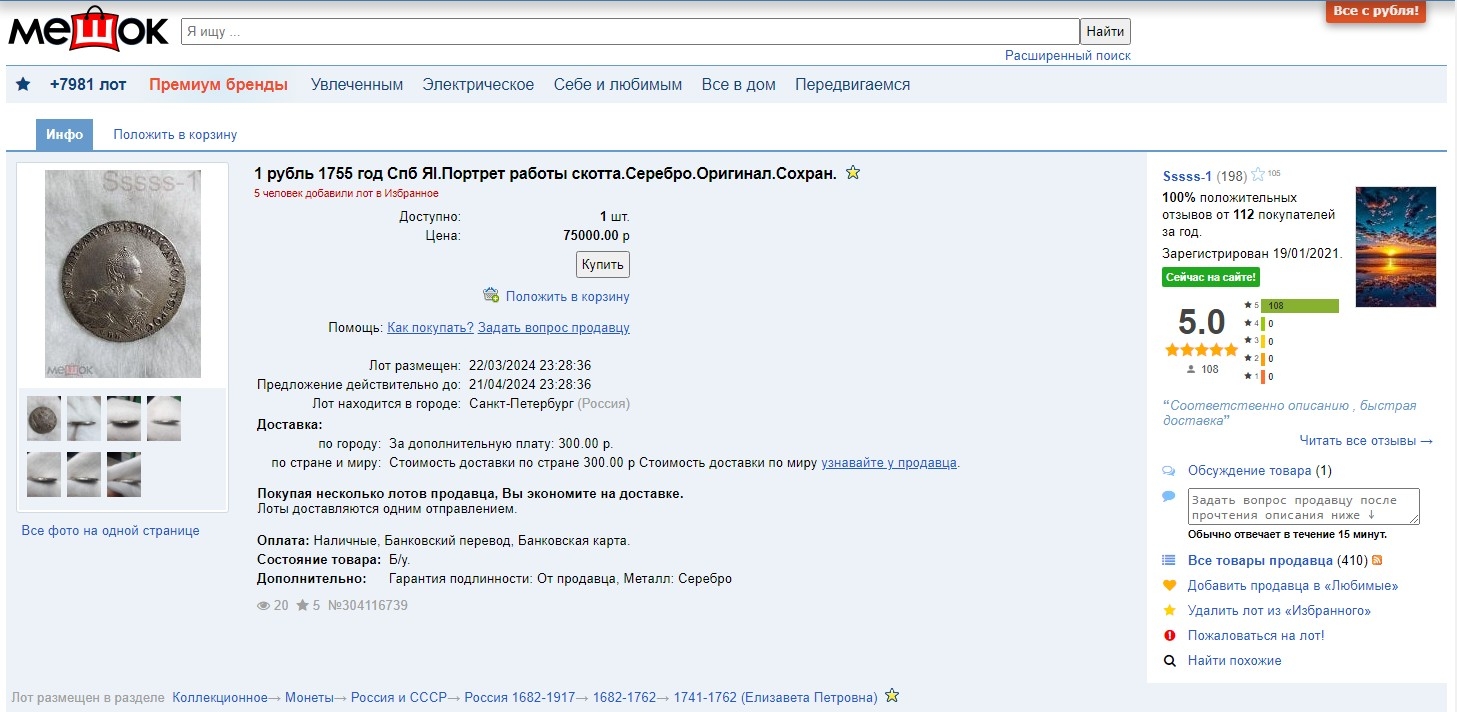The height and width of the screenshot is (712, 1457).
Task: Click the red exclamation report lot icon
Action: click(1169, 635)
